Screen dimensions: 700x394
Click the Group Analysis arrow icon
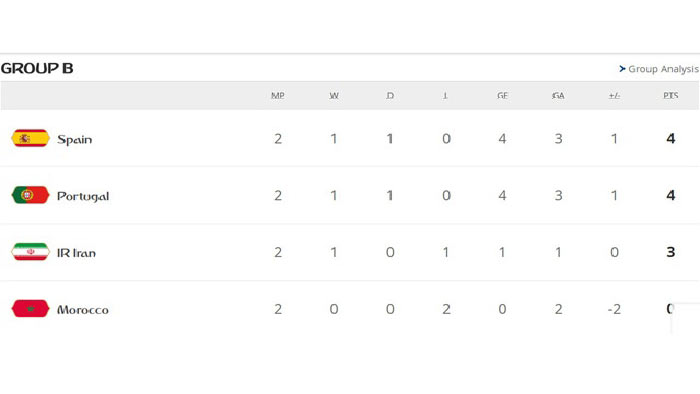(622, 69)
